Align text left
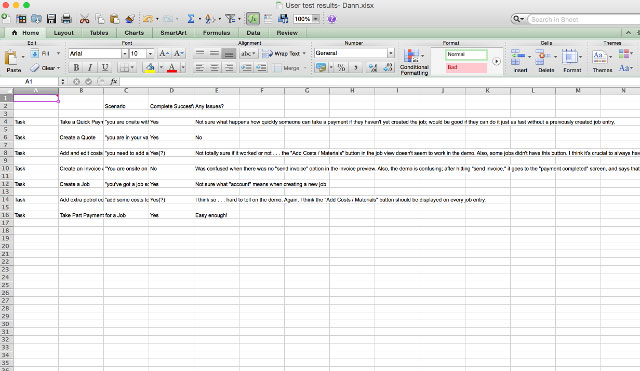This screenshot has width=640, height=371. 200,68
